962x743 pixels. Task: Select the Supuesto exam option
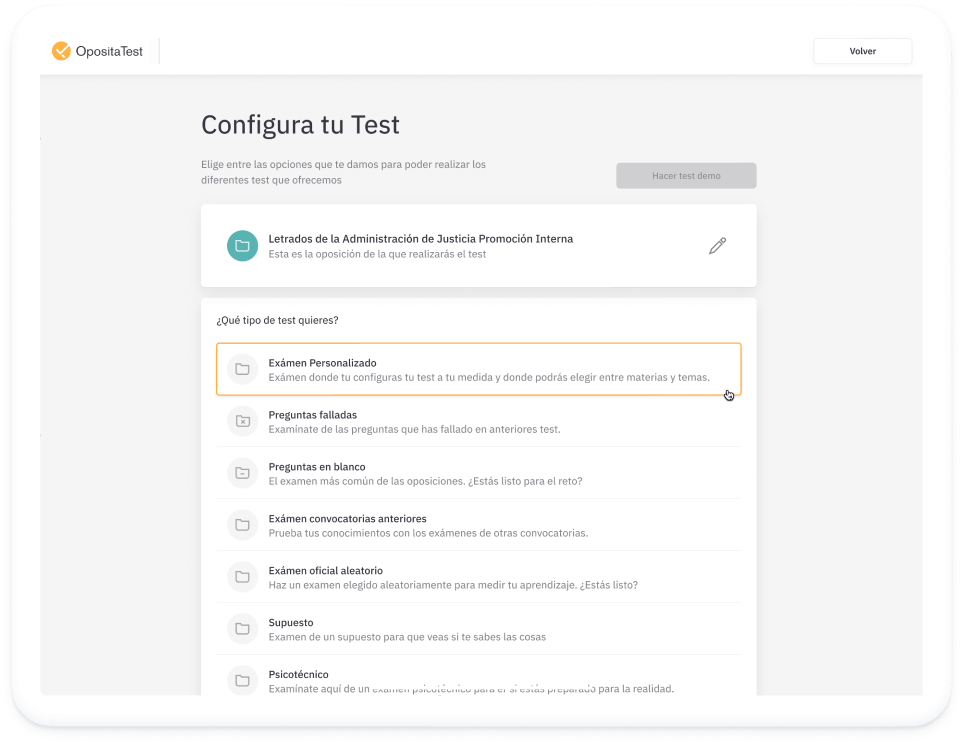point(478,629)
